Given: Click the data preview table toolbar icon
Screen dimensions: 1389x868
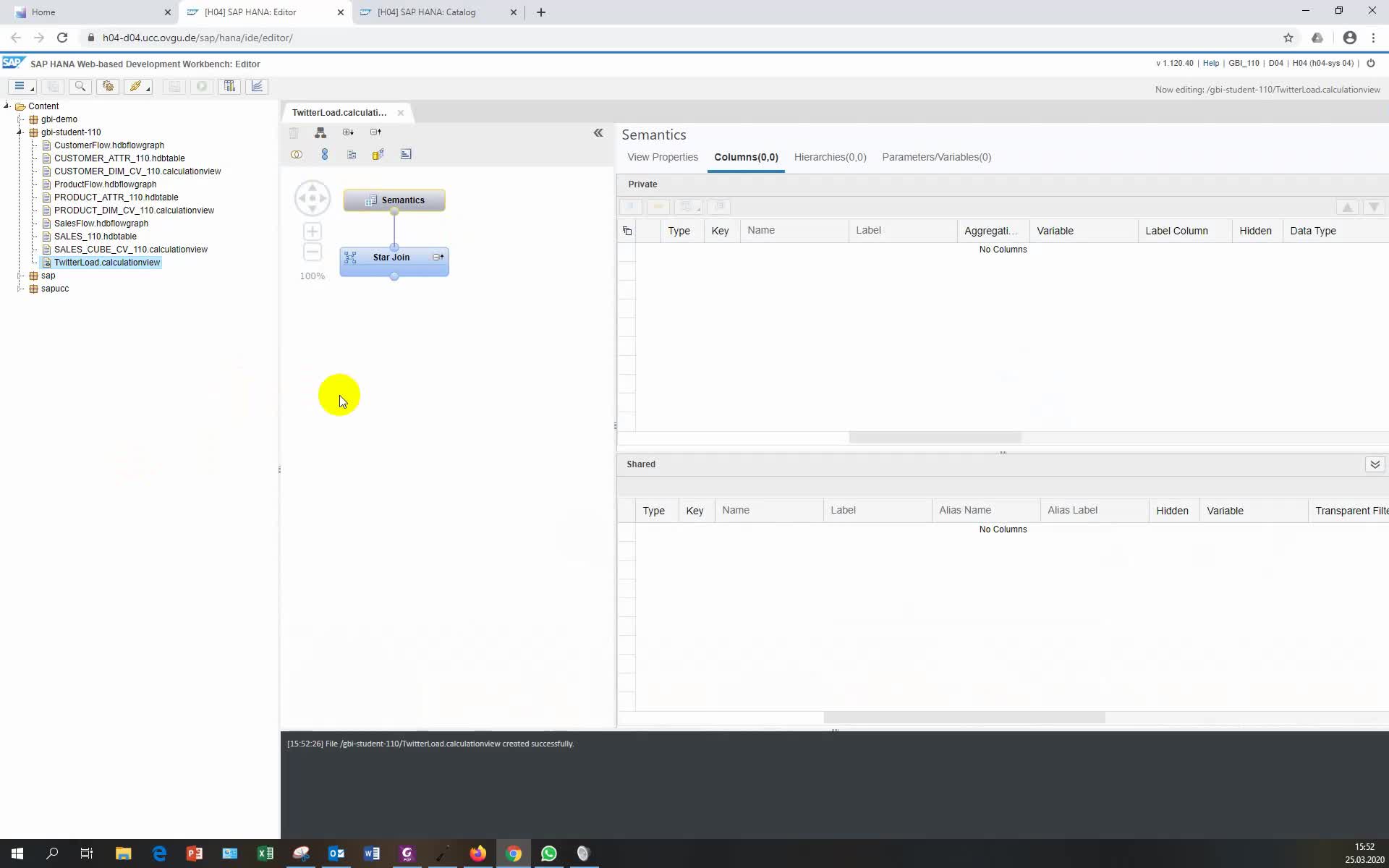Looking at the screenshot, I should click(x=229, y=86).
